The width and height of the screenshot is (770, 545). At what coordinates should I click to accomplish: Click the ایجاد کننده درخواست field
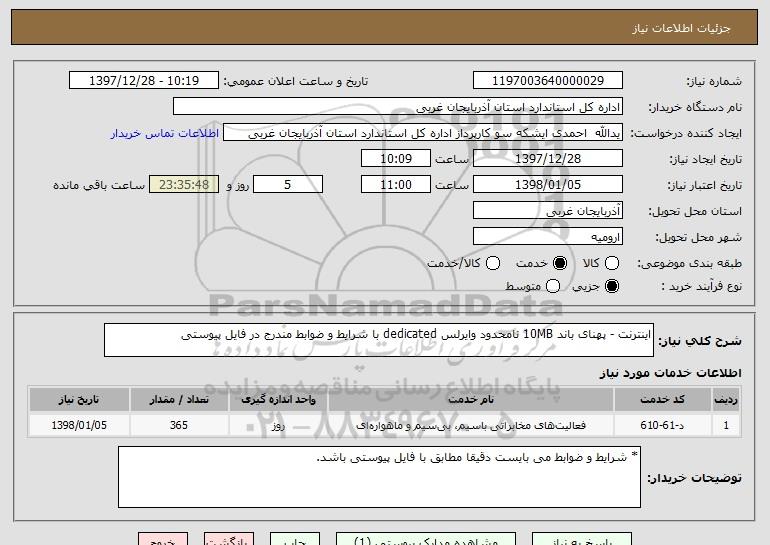423,133
